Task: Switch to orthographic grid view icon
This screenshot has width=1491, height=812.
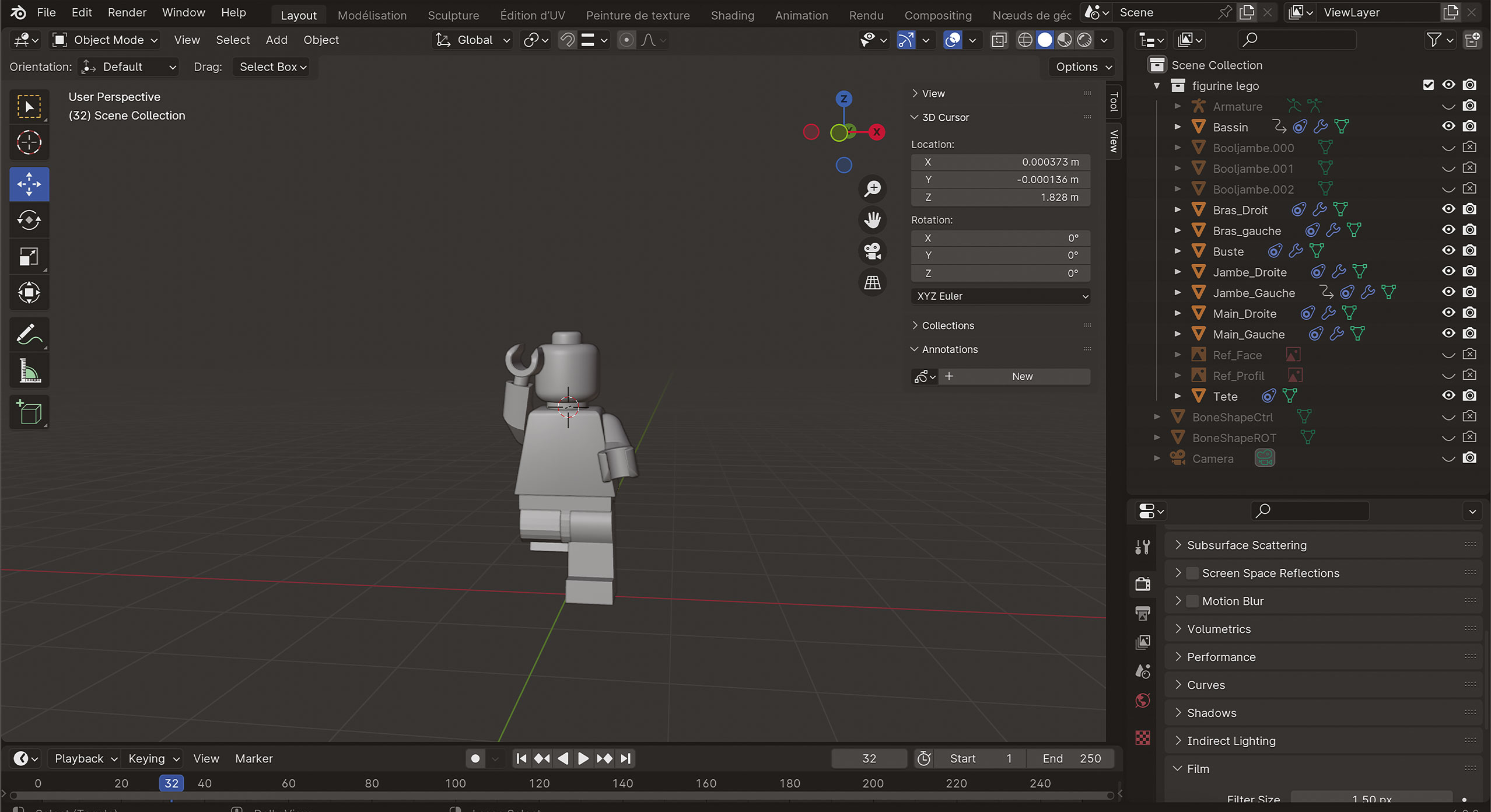Action: pyautogui.click(x=872, y=283)
